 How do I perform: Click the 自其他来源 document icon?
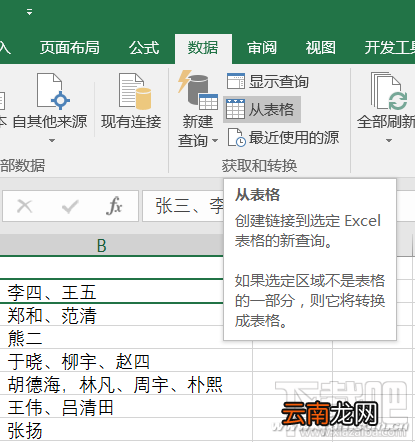point(53,91)
